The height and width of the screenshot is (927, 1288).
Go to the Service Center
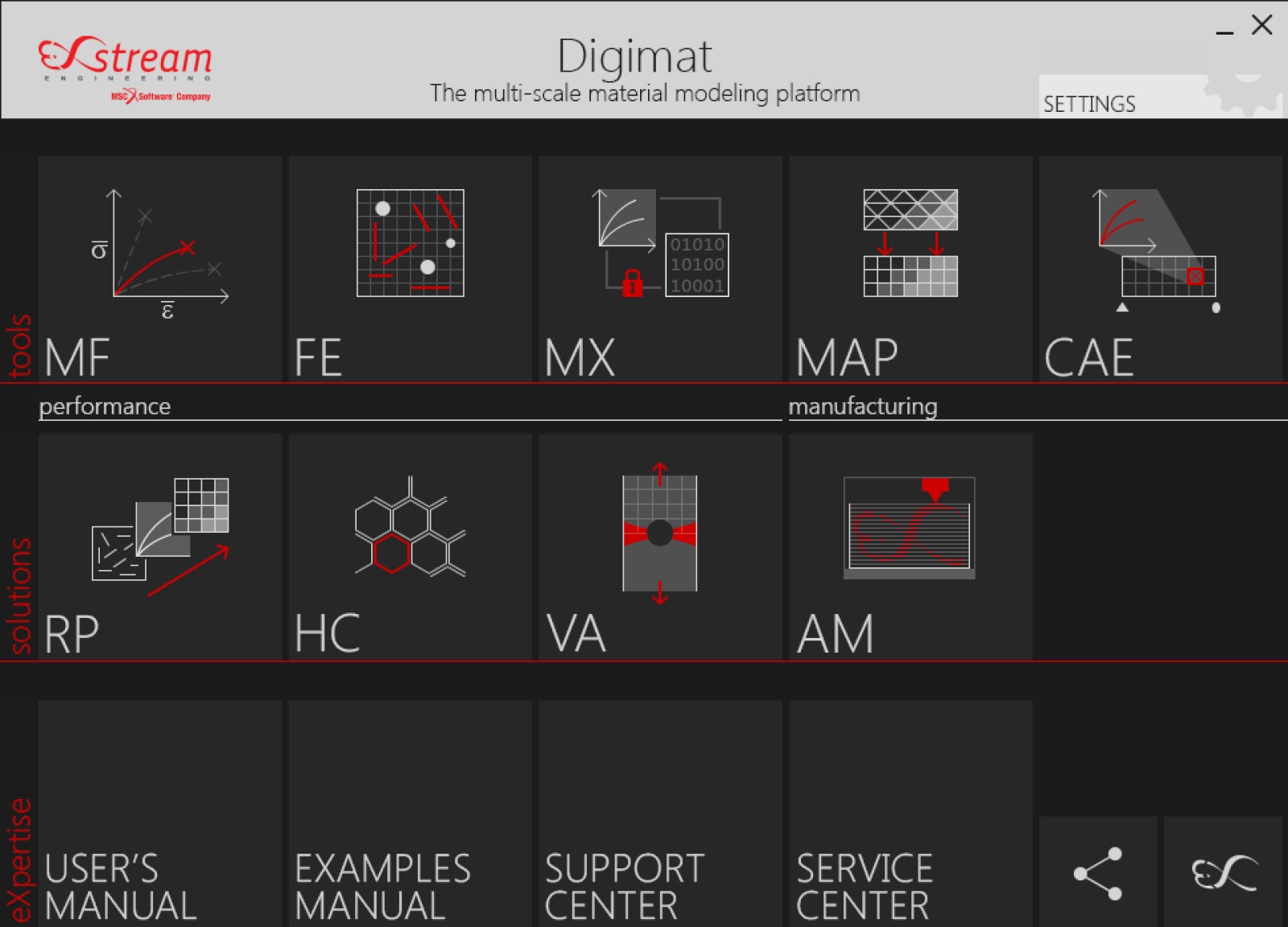point(910,814)
